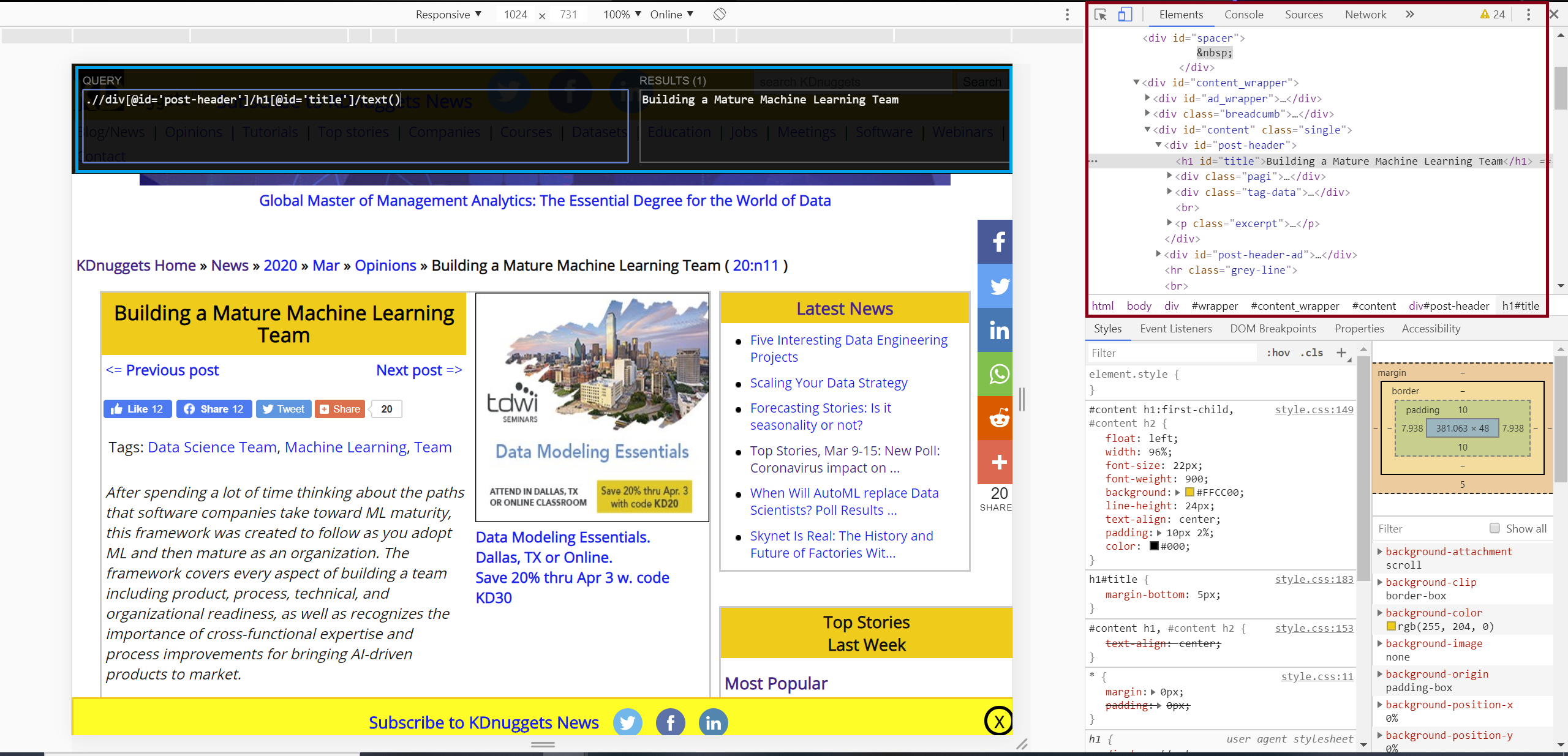Open the Accessibility tab
Screen dimensions: 1568x756
pos(1431,329)
